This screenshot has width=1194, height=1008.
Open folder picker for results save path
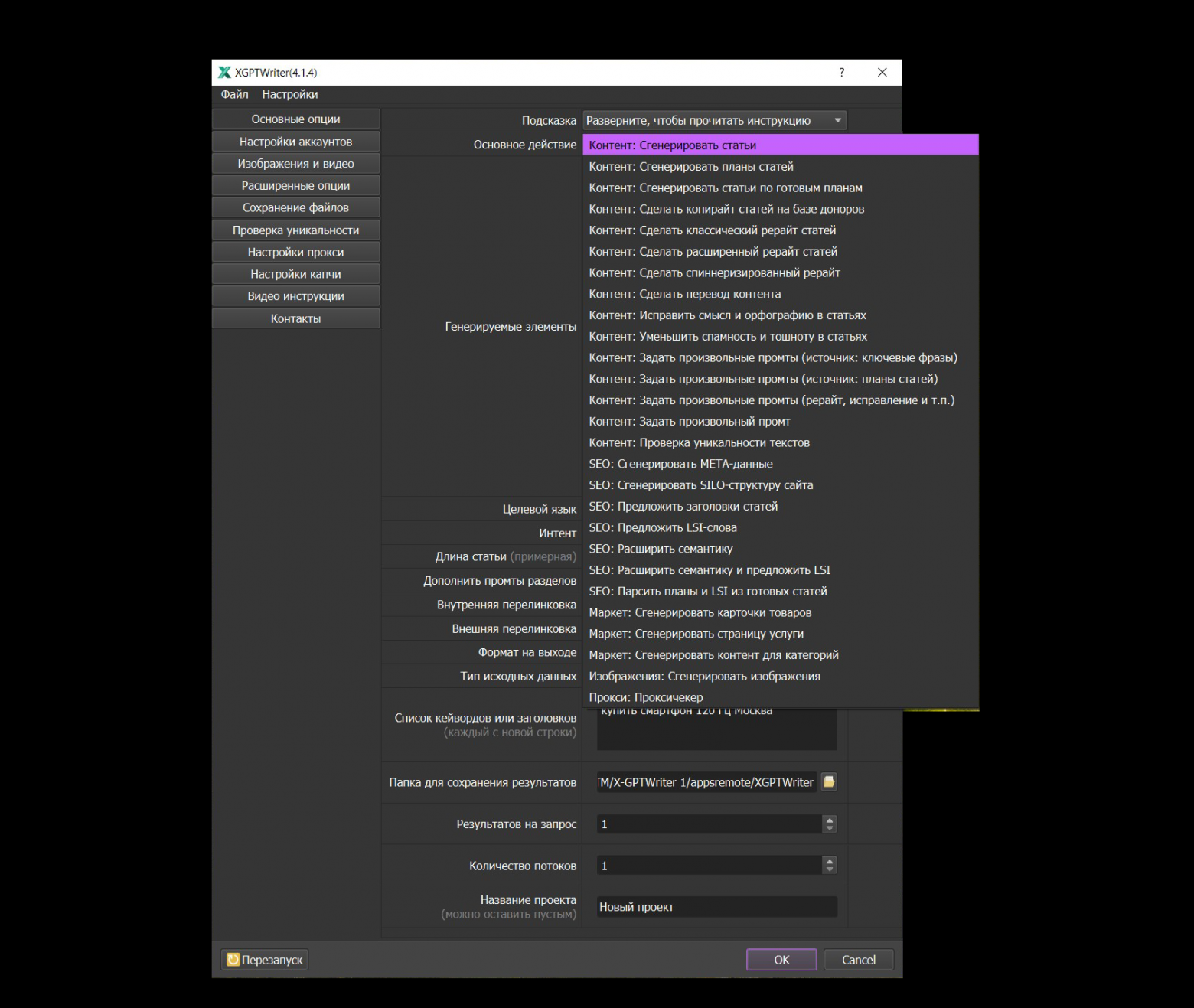(x=829, y=781)
